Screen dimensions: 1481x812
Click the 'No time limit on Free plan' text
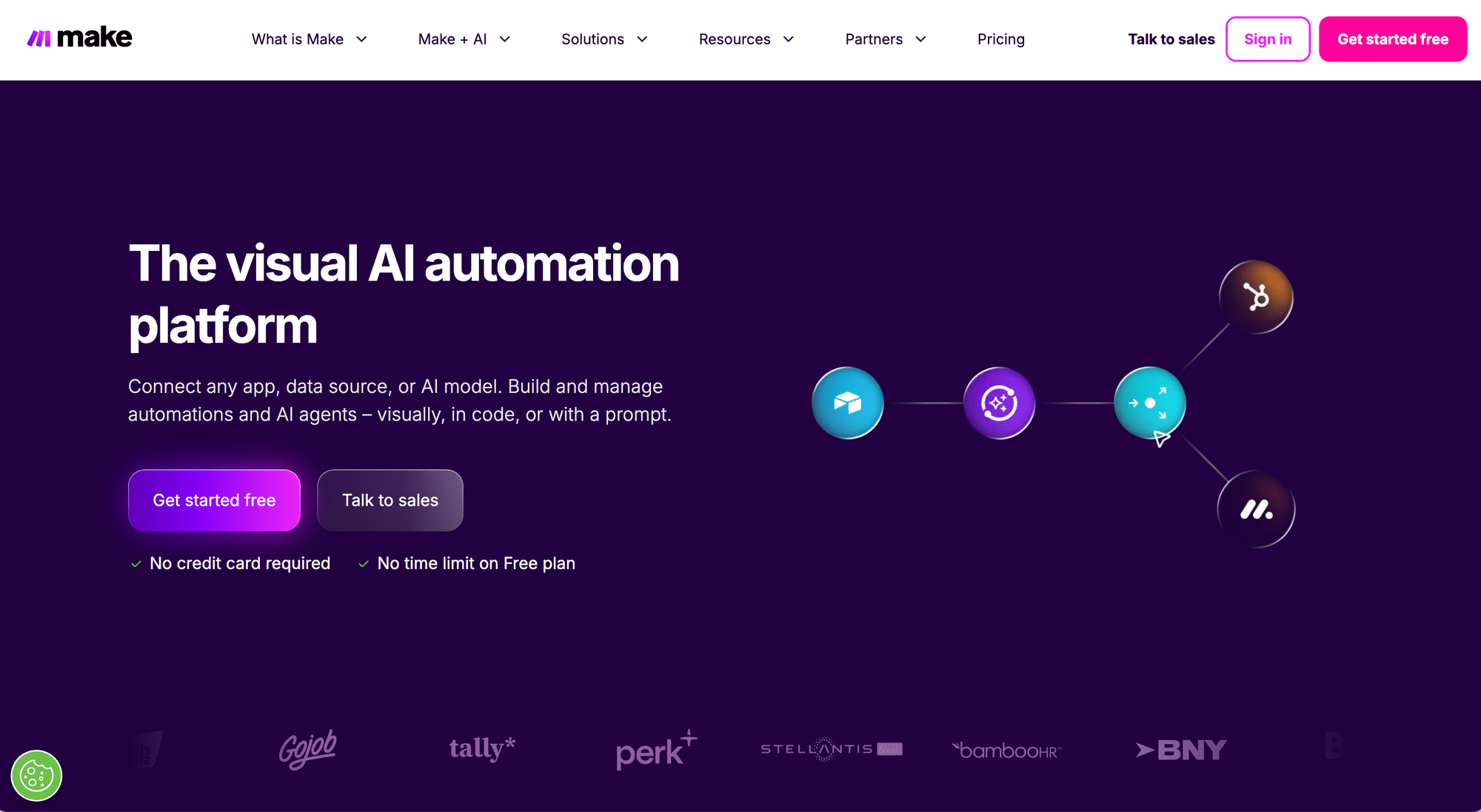click(x=476, y=563)
